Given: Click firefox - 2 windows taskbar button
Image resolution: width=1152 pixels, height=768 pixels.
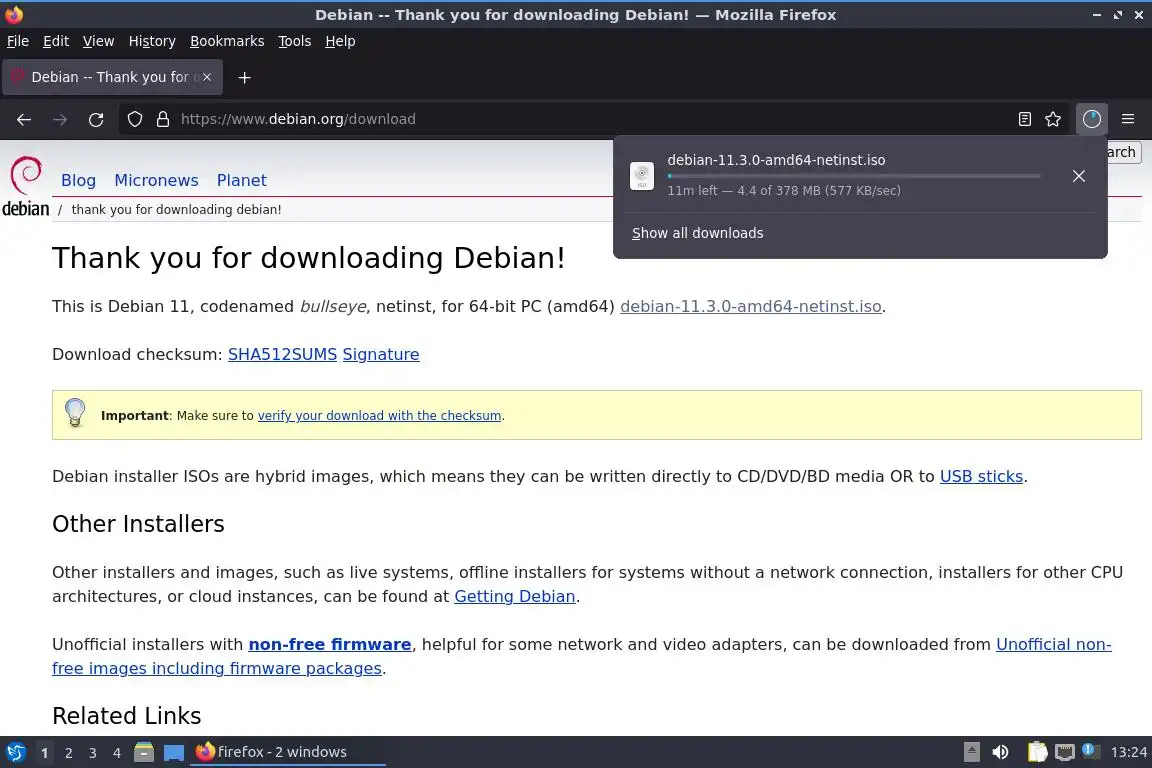Looking at the screenshot, I should (x=287, y=752).
